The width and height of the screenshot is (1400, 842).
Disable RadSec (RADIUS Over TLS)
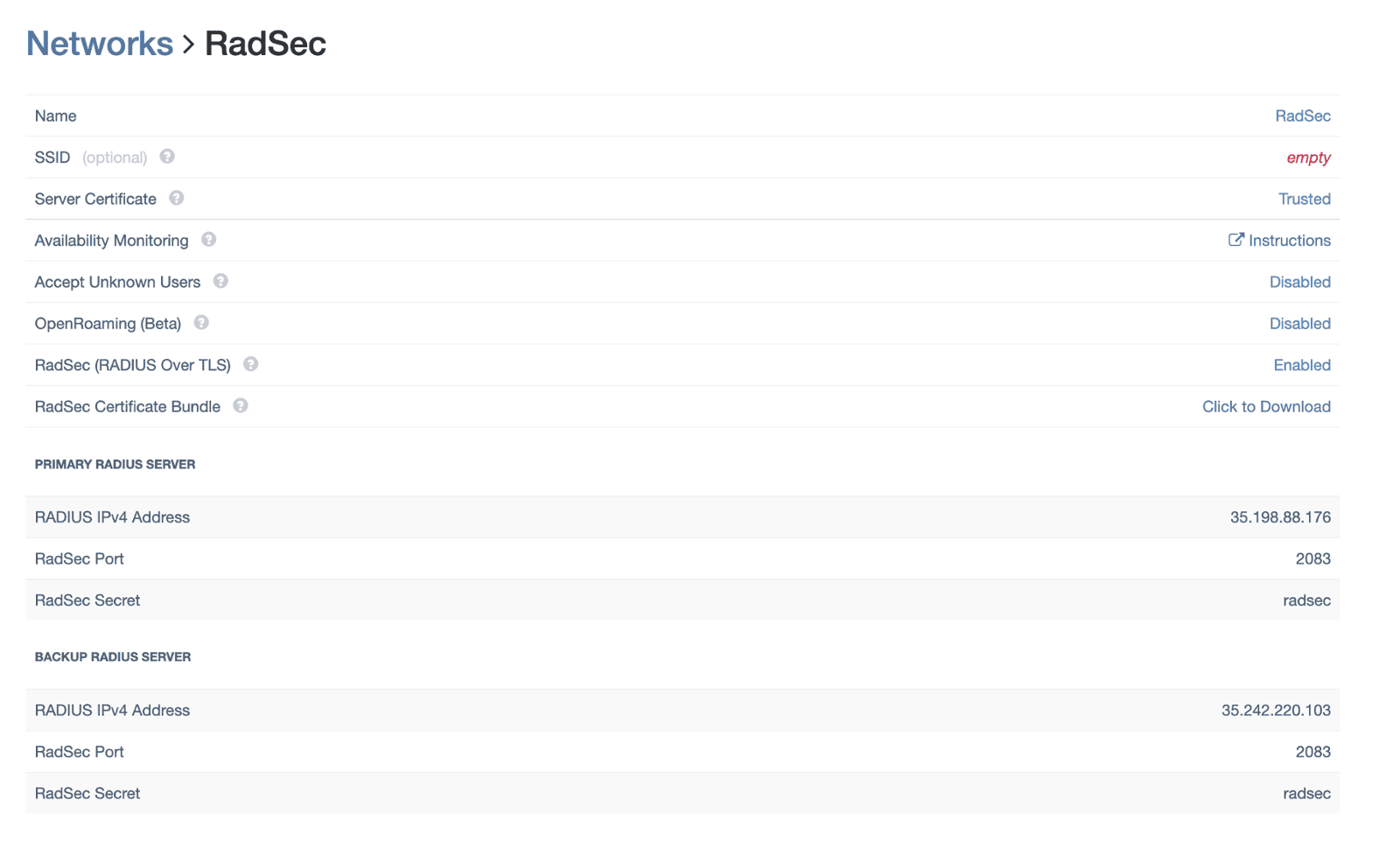click(1301, 365)
